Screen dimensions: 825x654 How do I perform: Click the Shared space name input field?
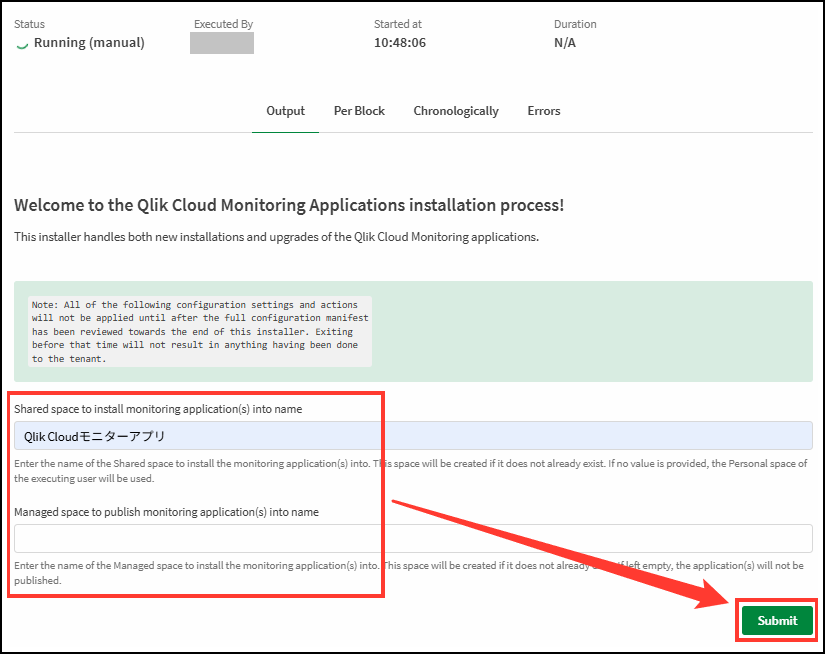tap(412, 436)
